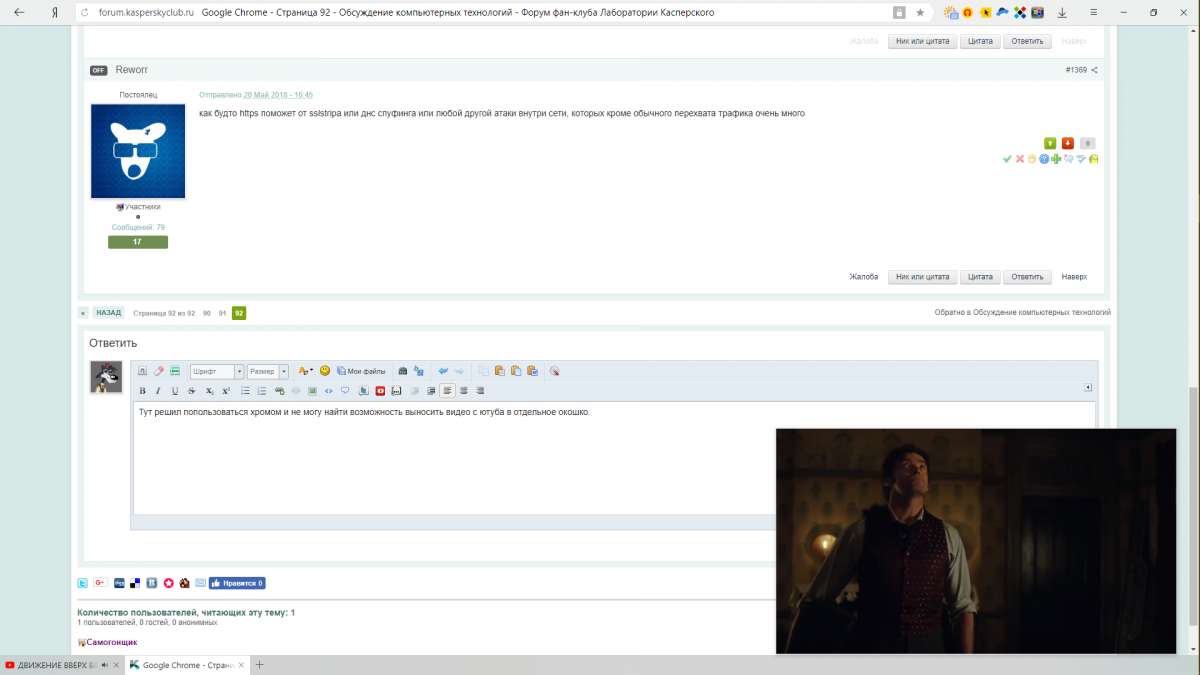Remove formatting with eraser icon
This screenshot has height=675, width=1200.
158,371
